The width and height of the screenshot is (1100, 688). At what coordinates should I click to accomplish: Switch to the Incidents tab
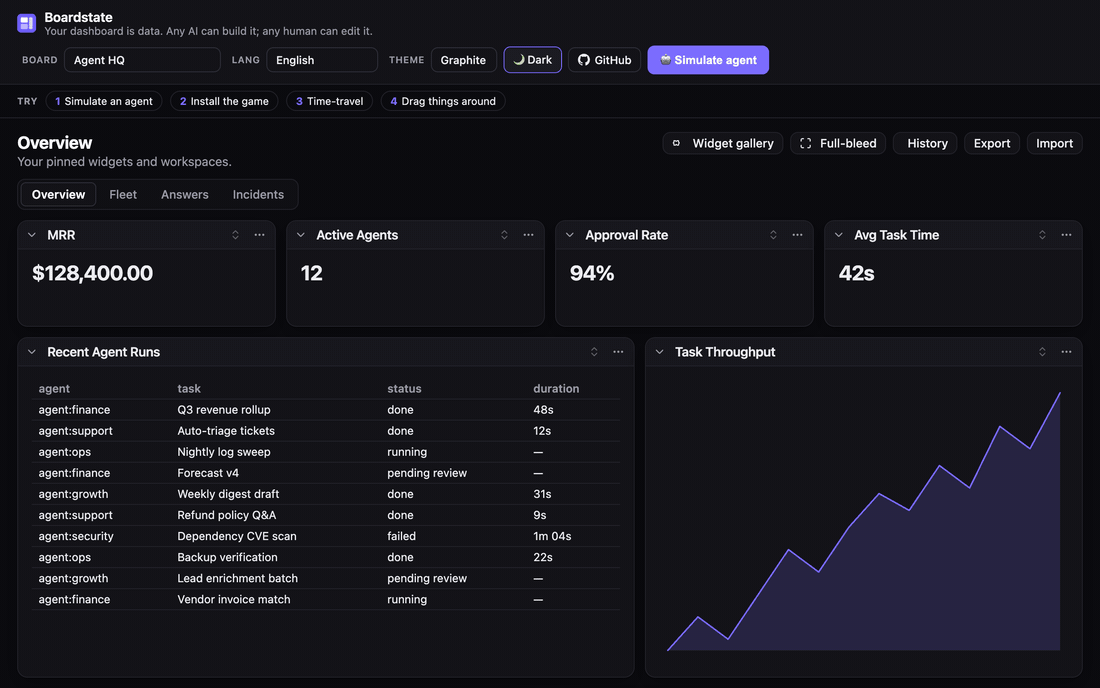(258, 194)
